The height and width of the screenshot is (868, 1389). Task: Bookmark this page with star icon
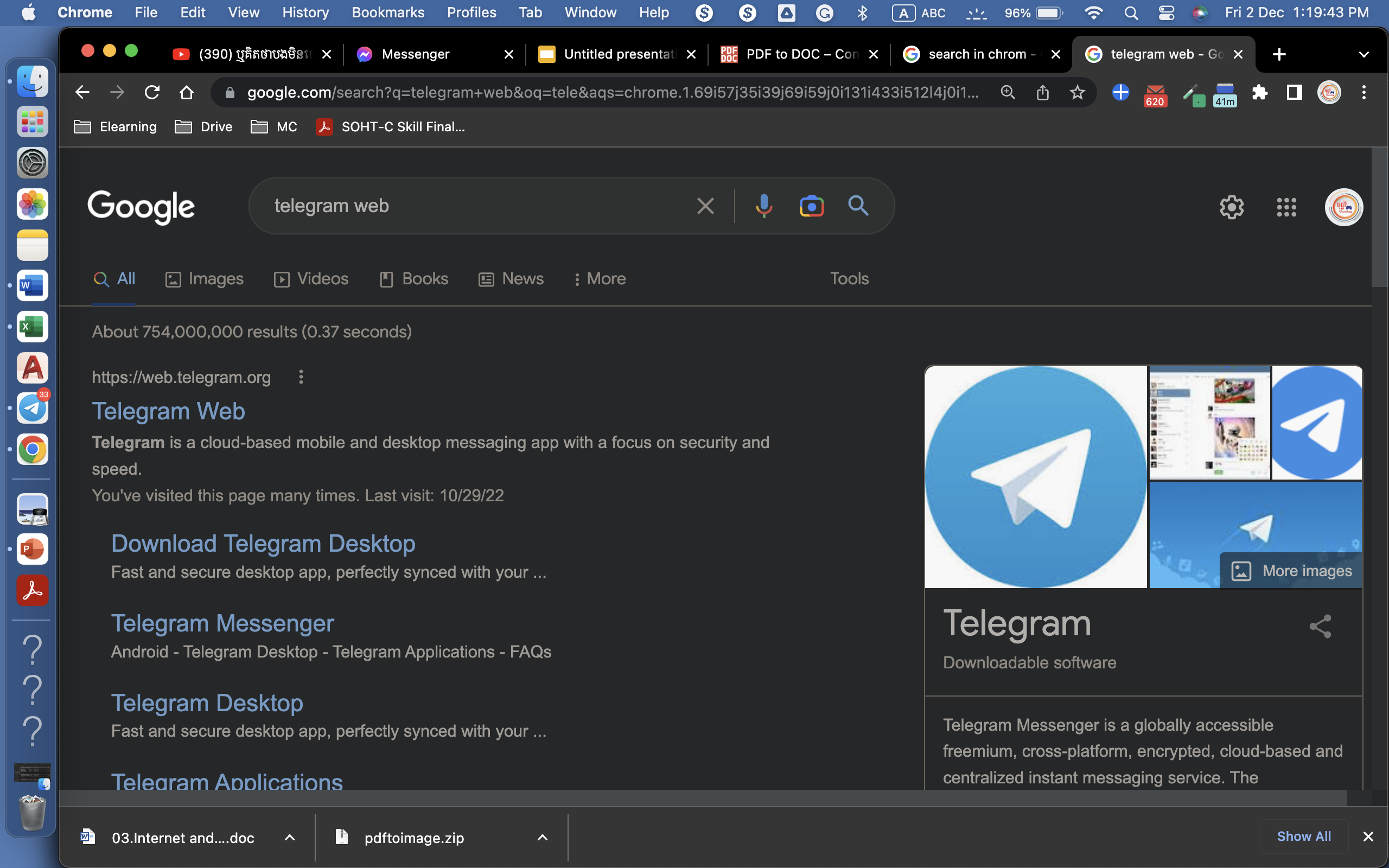click(1078, 92)
